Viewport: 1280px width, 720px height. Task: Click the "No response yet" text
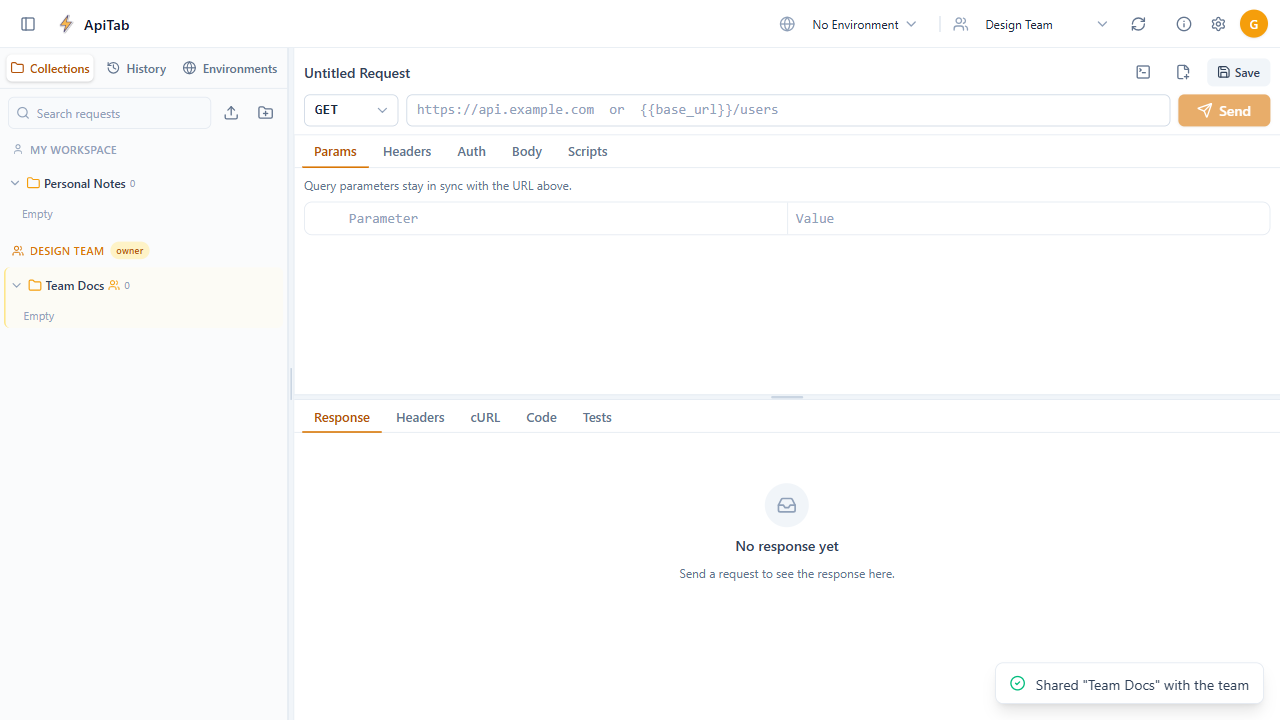[787, 546]
